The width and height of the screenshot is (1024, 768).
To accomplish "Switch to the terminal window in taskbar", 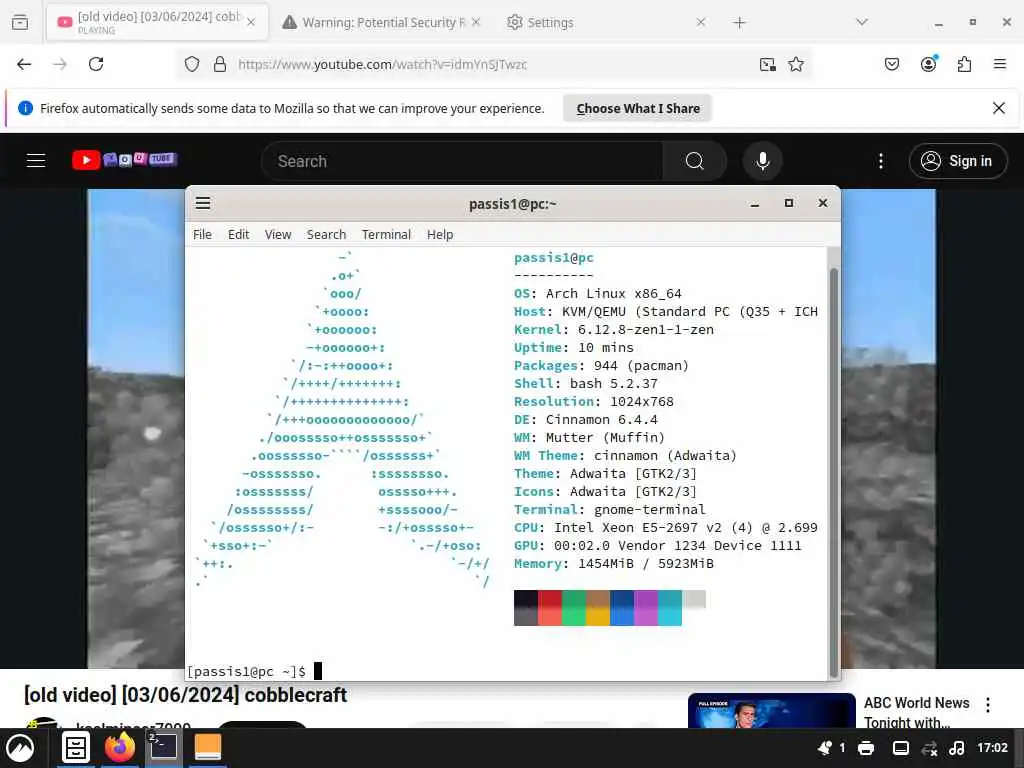I will (x=163, y=748).
